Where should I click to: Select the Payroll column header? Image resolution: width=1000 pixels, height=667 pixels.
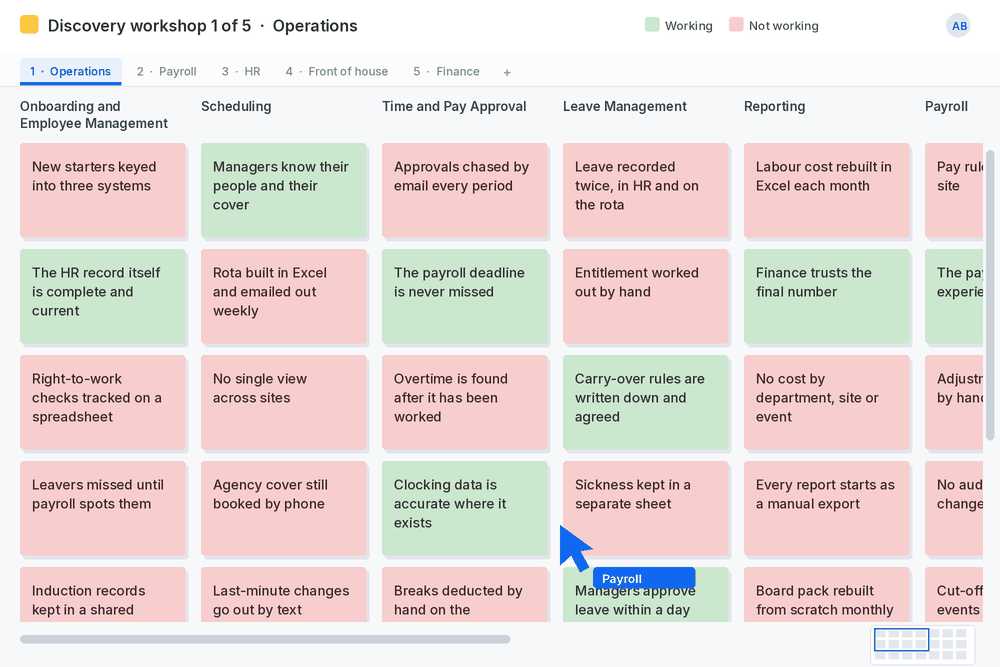946,106
